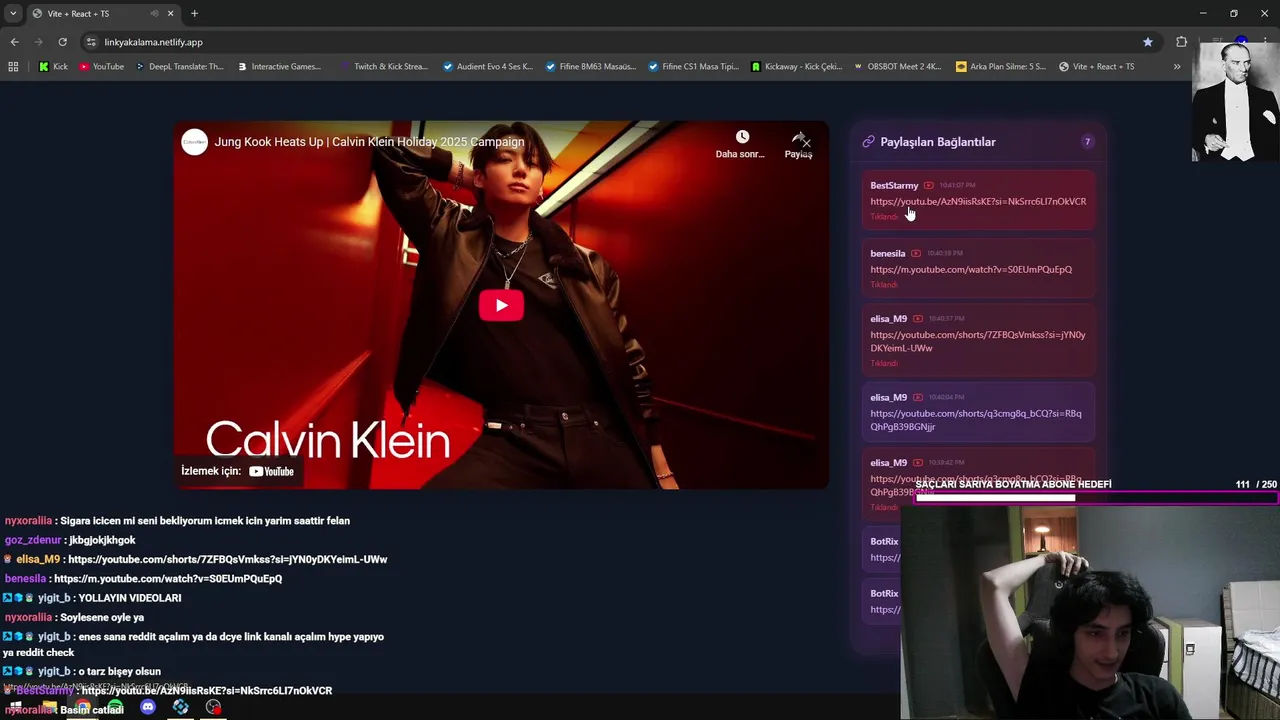Click the 'Daha sonra' watch later clock icon
Image resolution: width=1280 pixels, height=720 pixels.
point(742,137)
